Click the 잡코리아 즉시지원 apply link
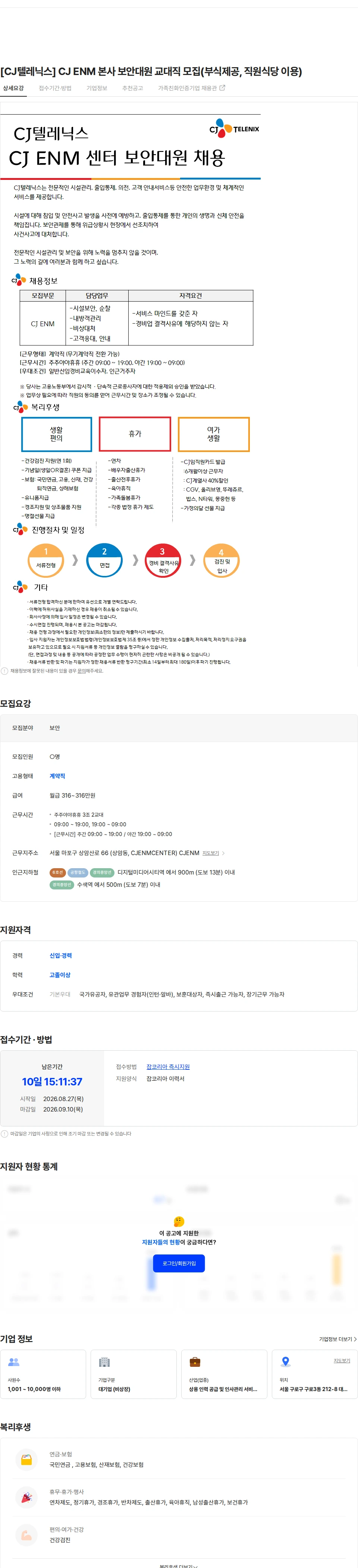Image resolution: width=358 pixels, height=1568 pixels. pos(168,1066)
